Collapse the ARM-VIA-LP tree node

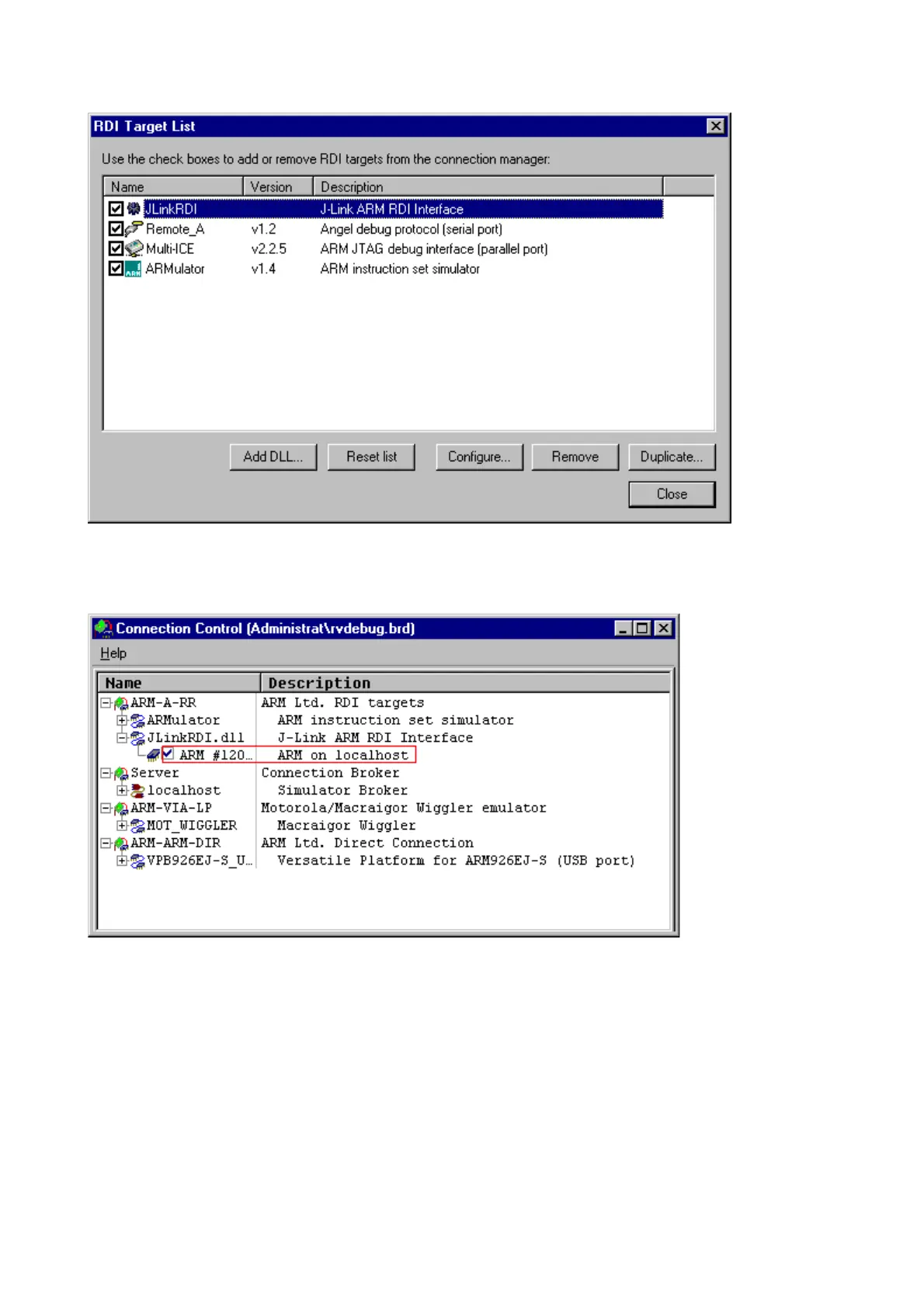106,808
